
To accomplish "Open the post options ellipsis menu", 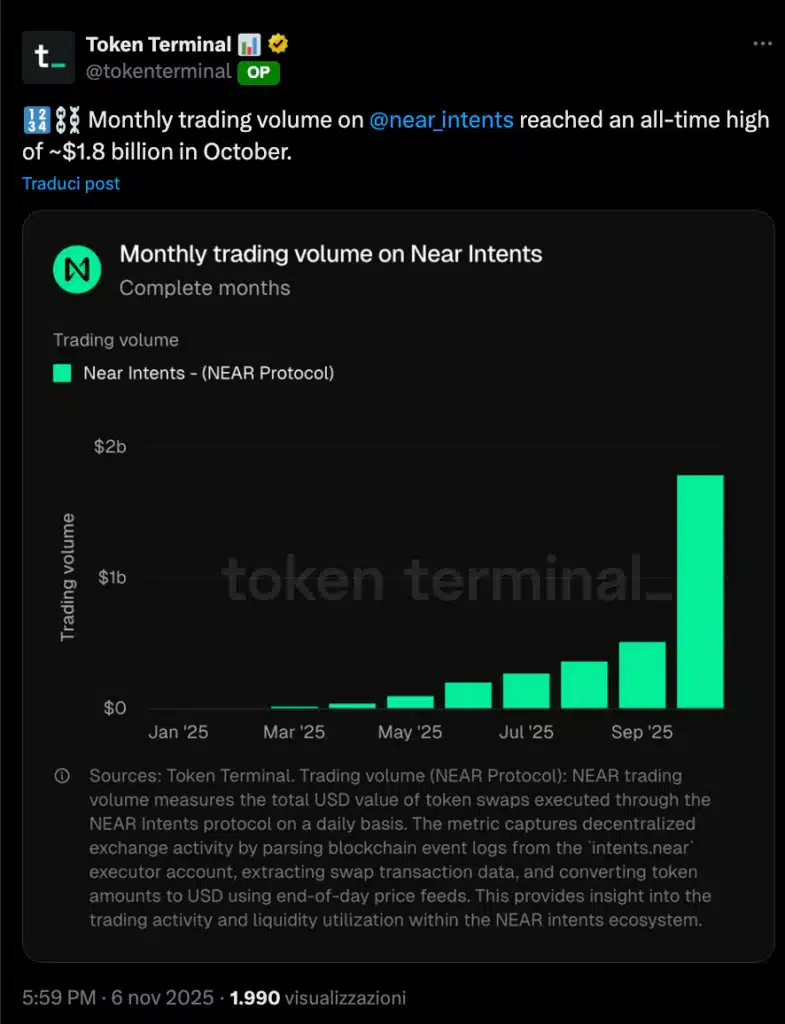I will [762, 42].
